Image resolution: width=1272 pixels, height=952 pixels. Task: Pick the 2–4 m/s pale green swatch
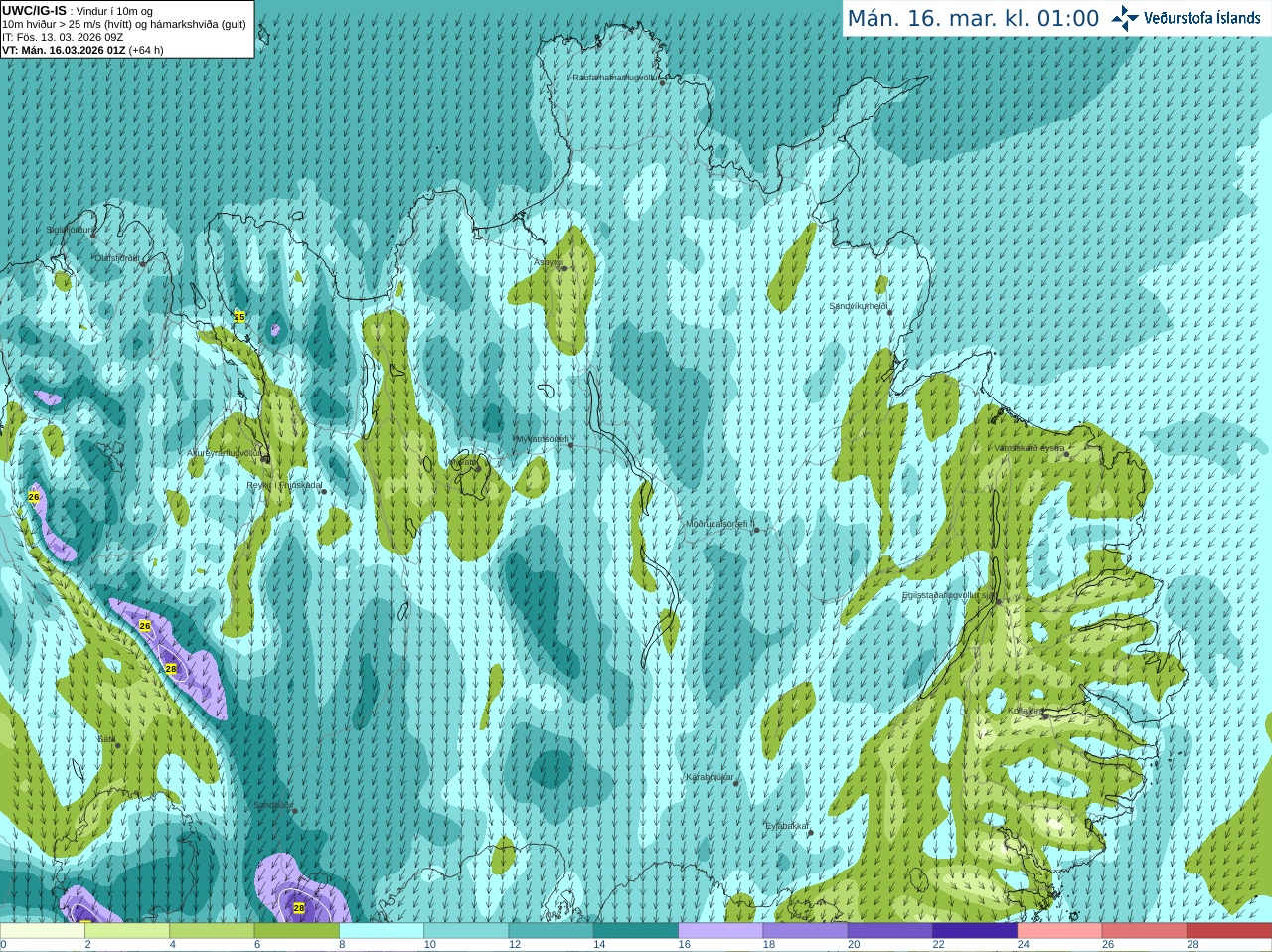coord(127,931)
